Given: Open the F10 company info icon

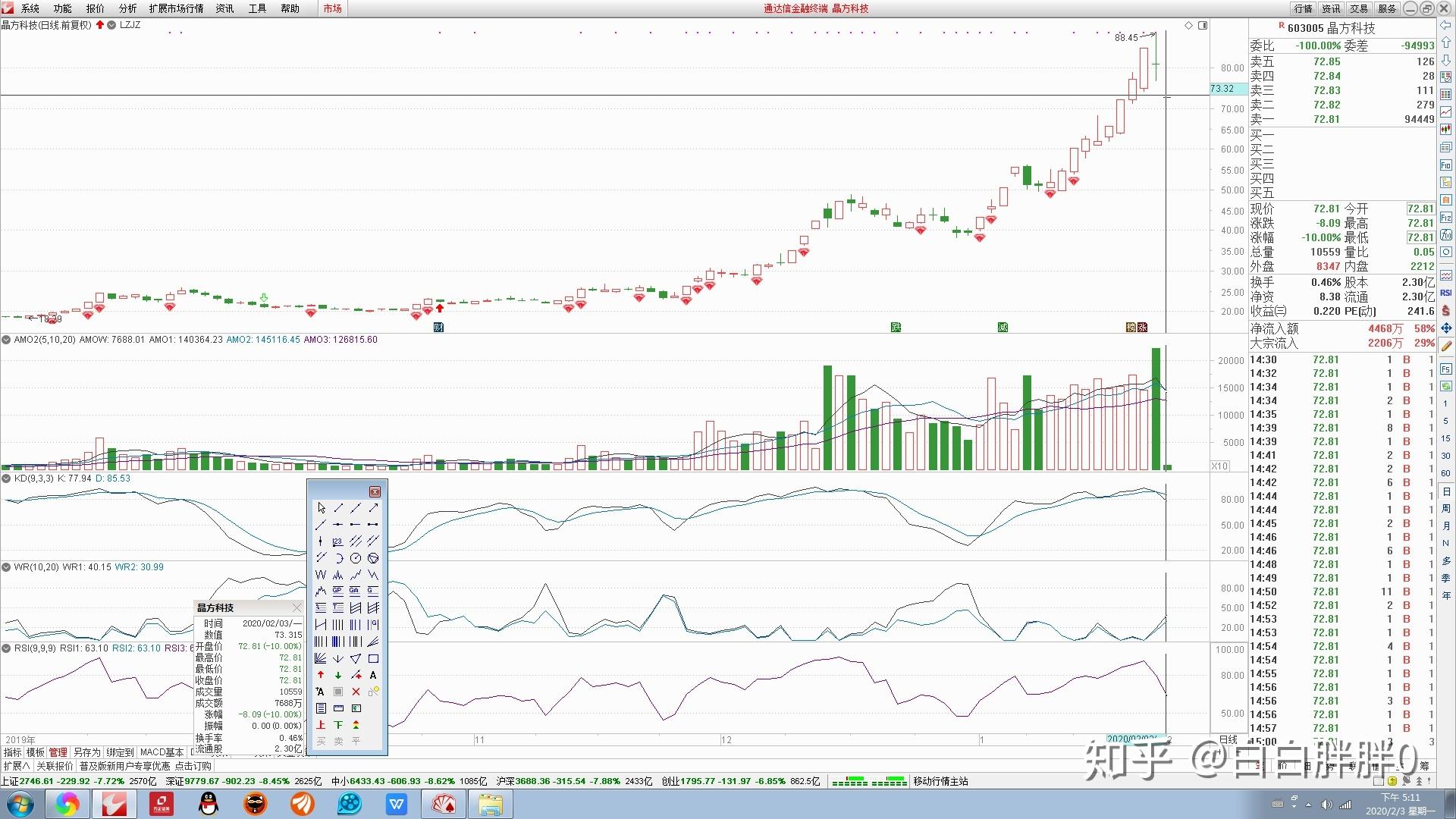Looking at the screenshot, I should (x=1446, y=165).
